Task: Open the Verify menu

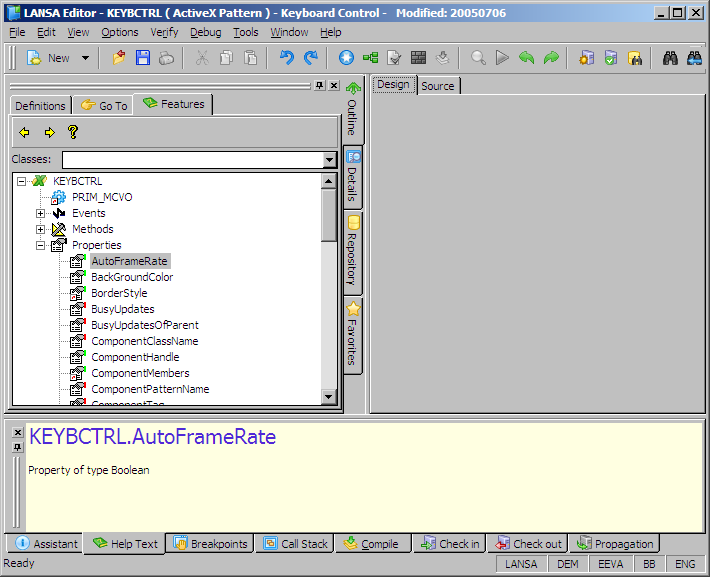Action: pyautogui.click(x=164, y=32)
